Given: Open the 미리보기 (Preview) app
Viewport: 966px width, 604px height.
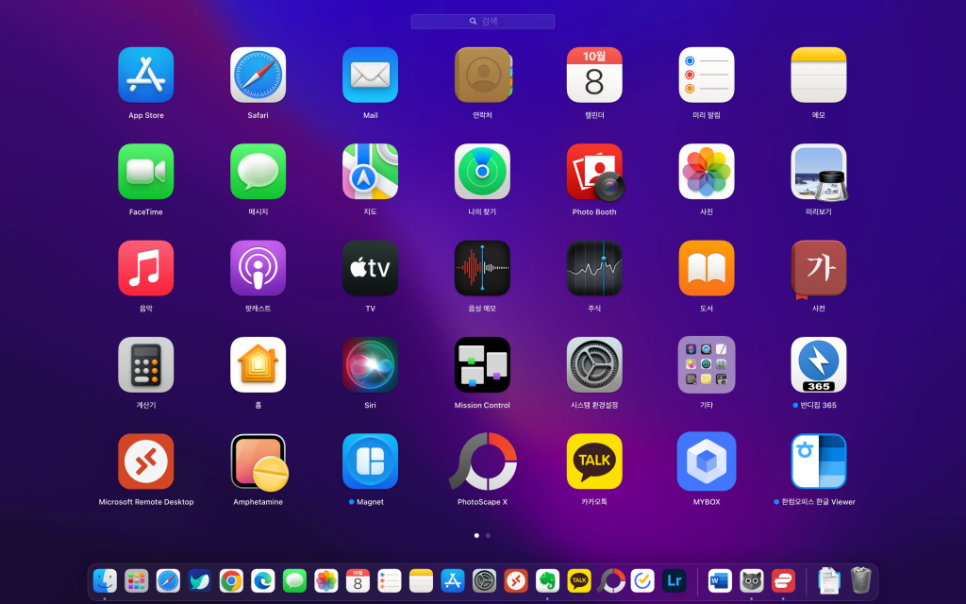Looking at the screenshot, I should (819, 171).
